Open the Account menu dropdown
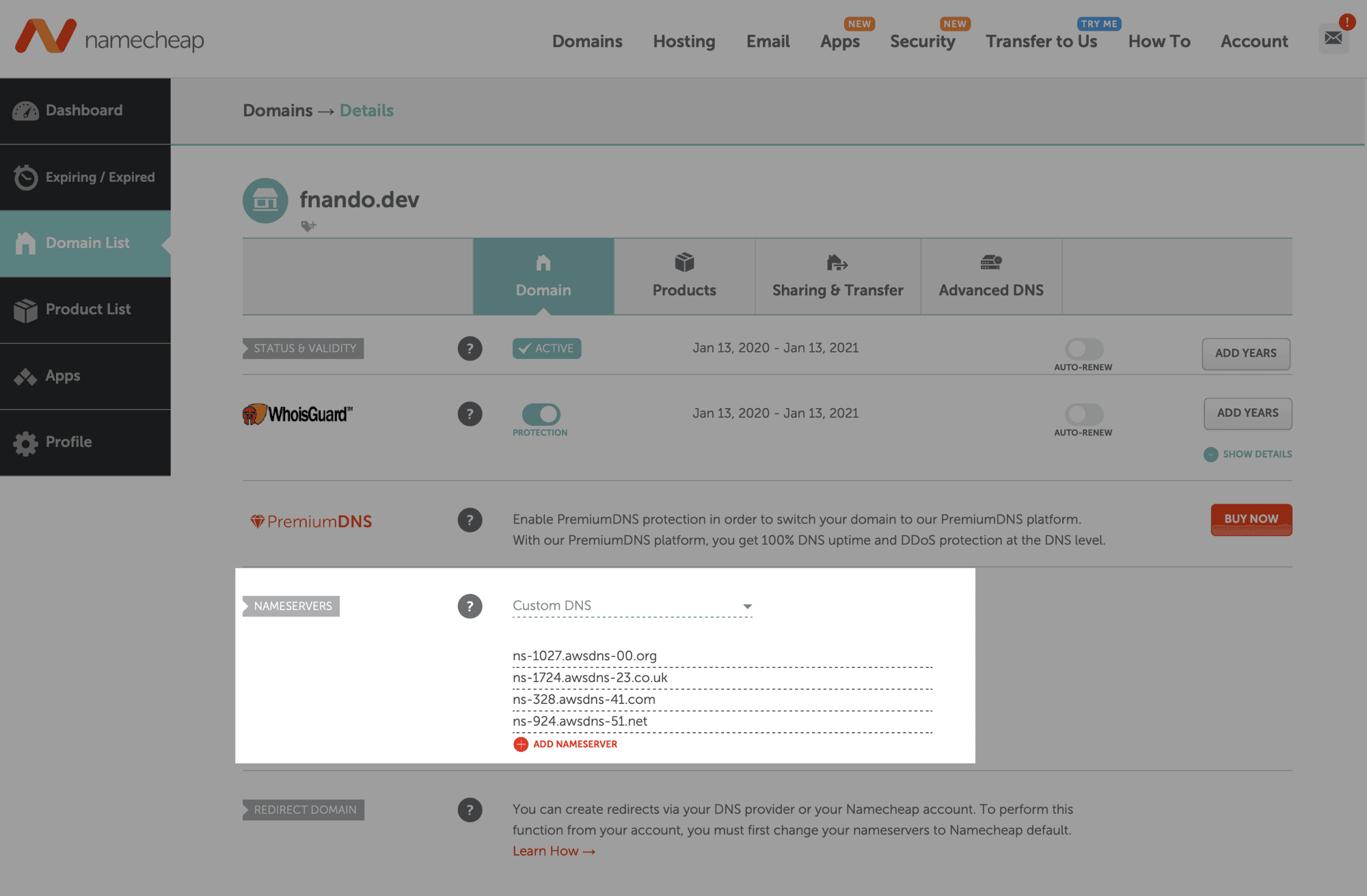Image resolution: width=1367 pixels, height=896 pixels. 1254,41
